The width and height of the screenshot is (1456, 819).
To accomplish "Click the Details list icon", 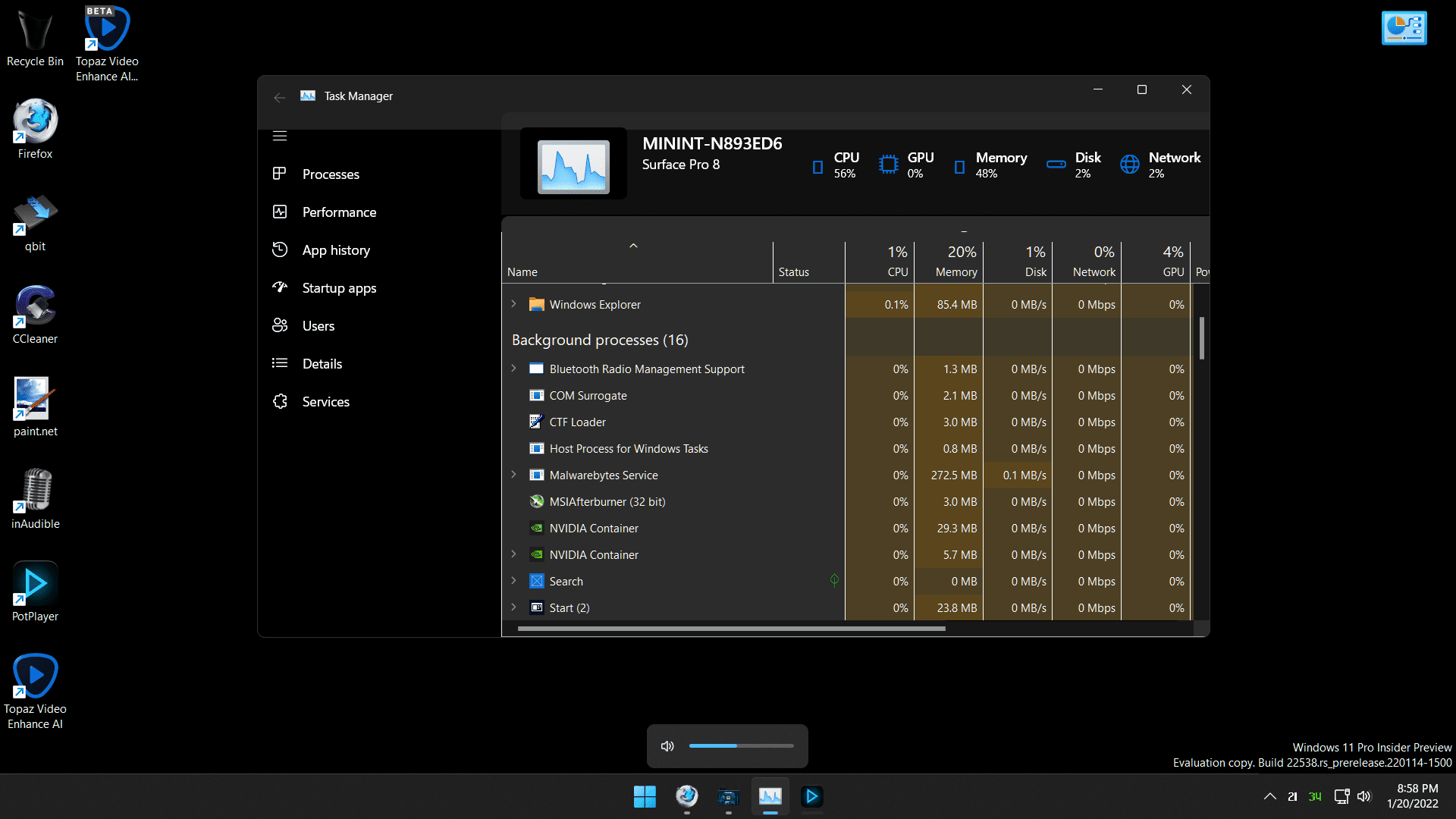I will point(280,363).
